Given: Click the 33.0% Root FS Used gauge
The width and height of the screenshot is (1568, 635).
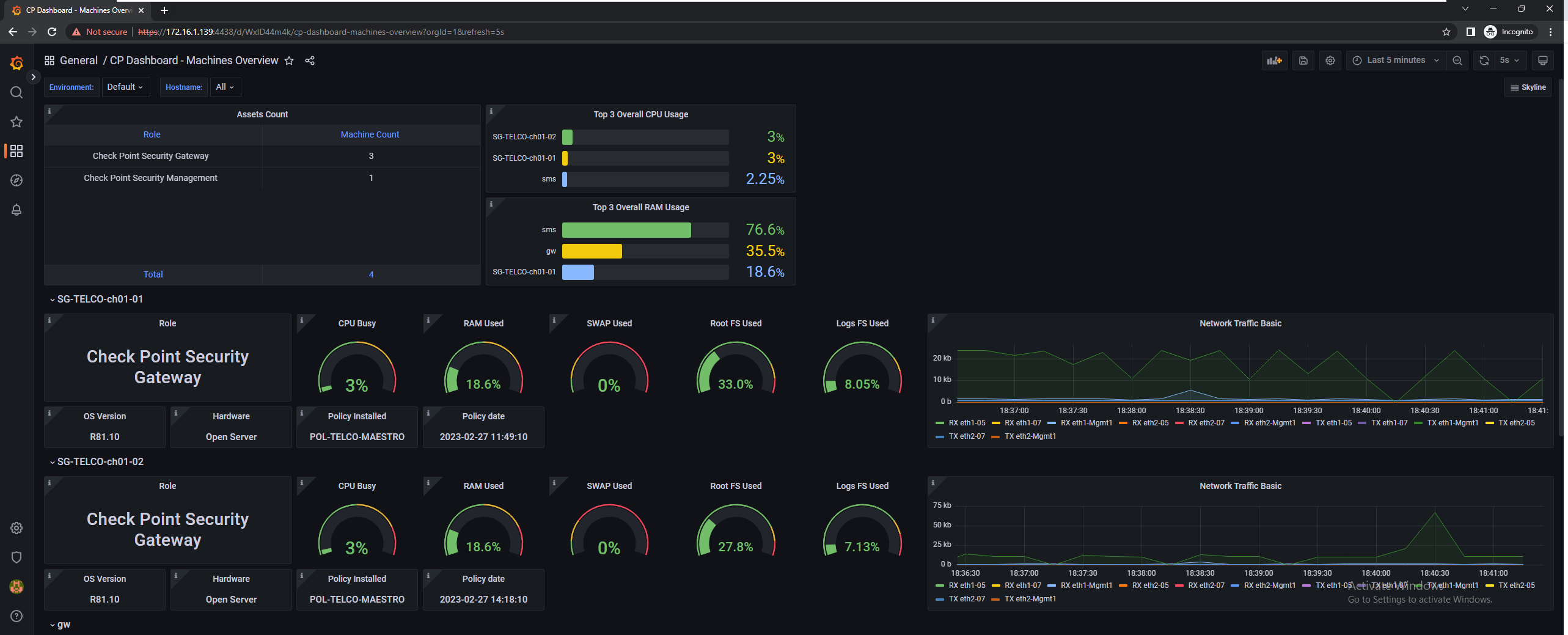Looking at the screenshot, I should click(736, 369).
